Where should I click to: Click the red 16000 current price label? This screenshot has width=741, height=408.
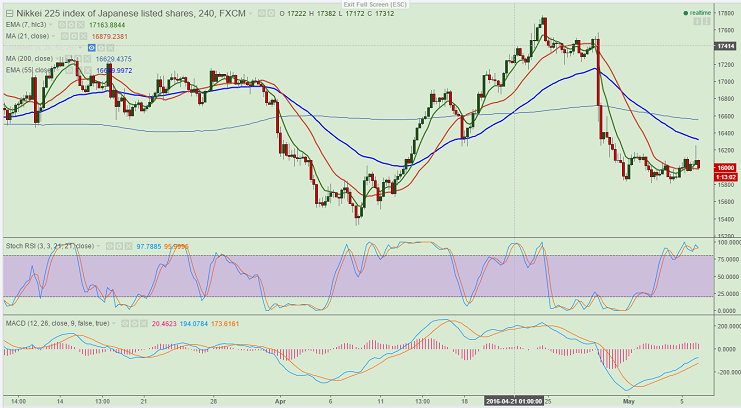(x=726, y=168)
